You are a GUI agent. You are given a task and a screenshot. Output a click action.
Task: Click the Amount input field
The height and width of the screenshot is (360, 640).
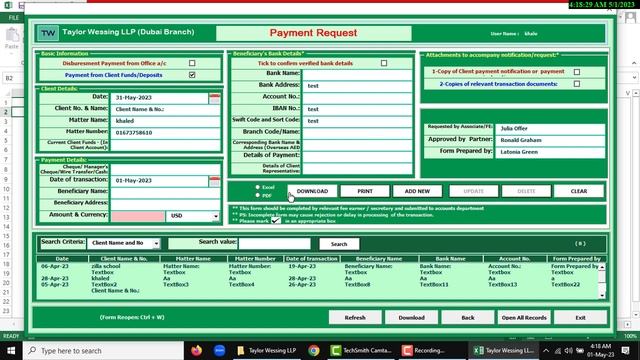click(138, 216)
